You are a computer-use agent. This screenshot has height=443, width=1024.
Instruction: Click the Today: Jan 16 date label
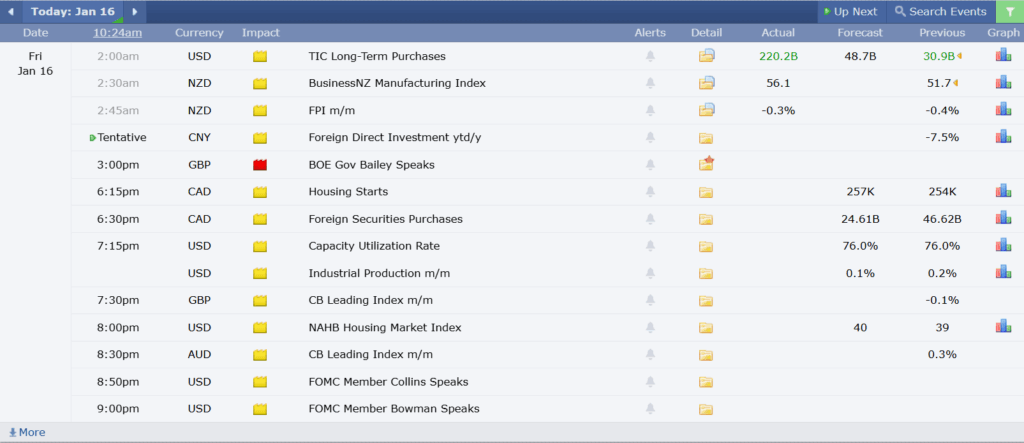[x=72, y=12]
